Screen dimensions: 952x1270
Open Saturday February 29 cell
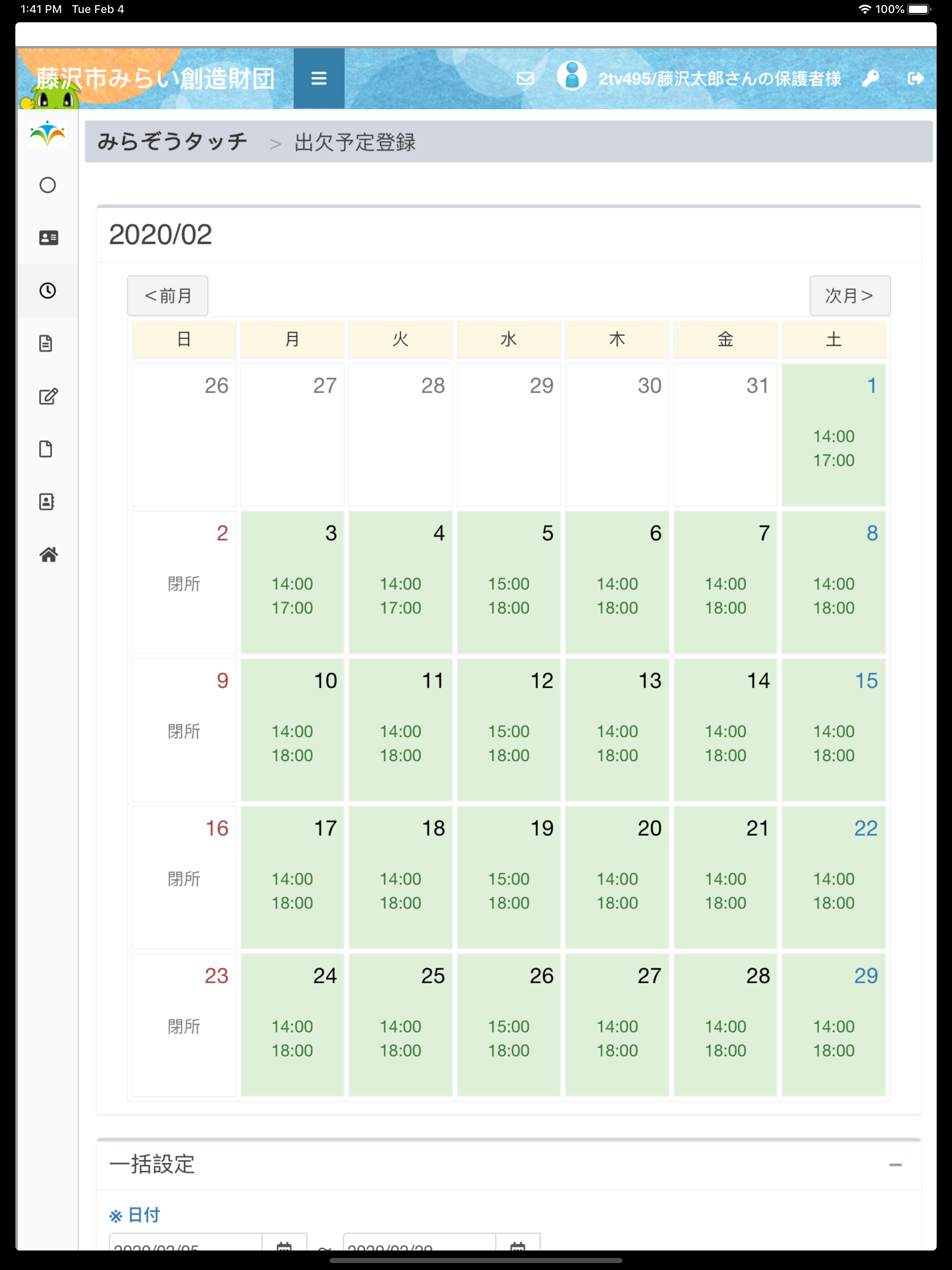pyautogui.click(x=833, y=1025)
